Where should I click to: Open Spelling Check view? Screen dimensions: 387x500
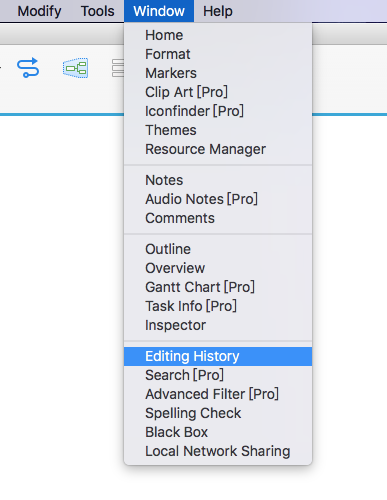[x=218, y=413]
